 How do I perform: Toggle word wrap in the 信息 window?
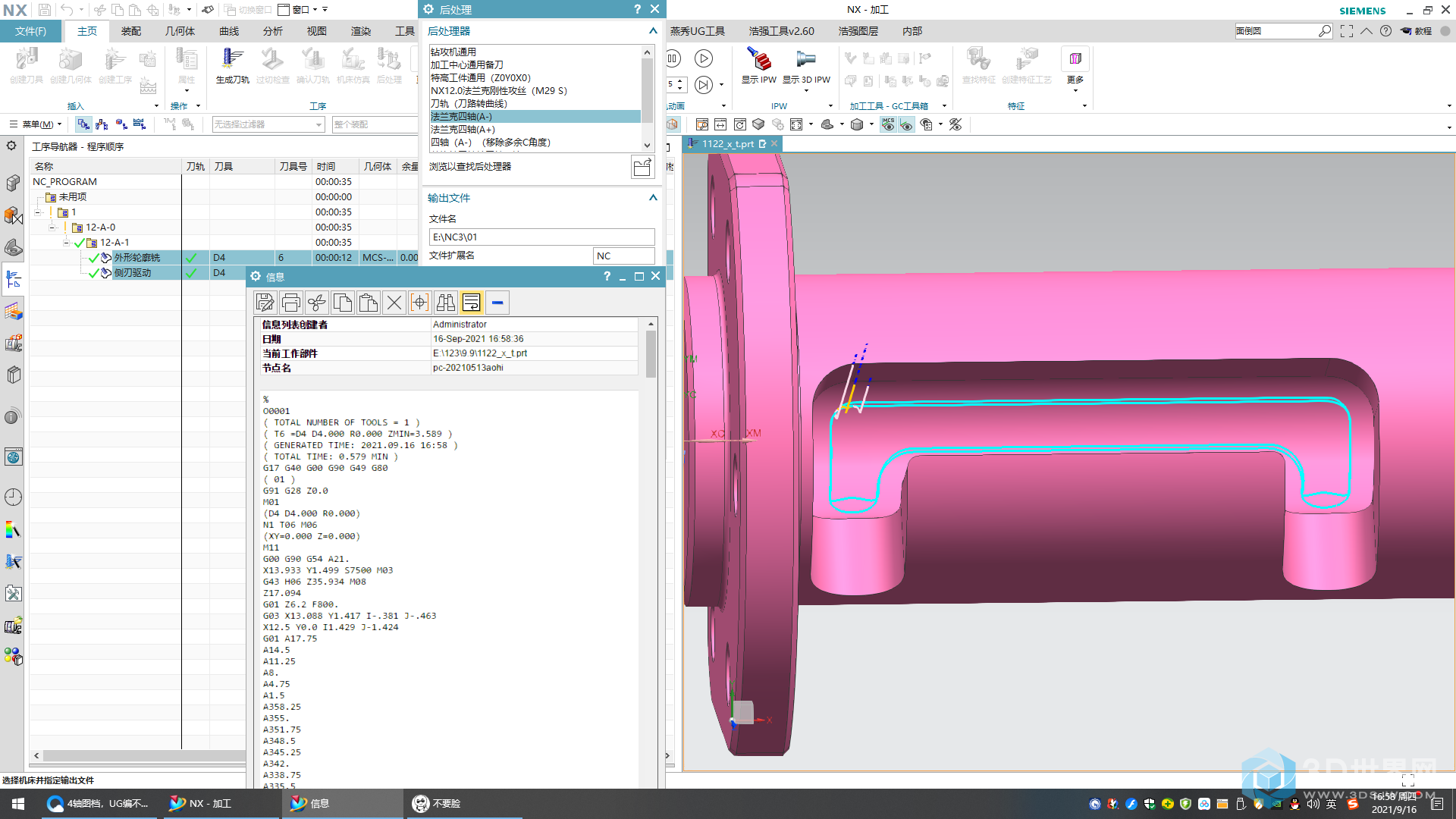point(472,303)
